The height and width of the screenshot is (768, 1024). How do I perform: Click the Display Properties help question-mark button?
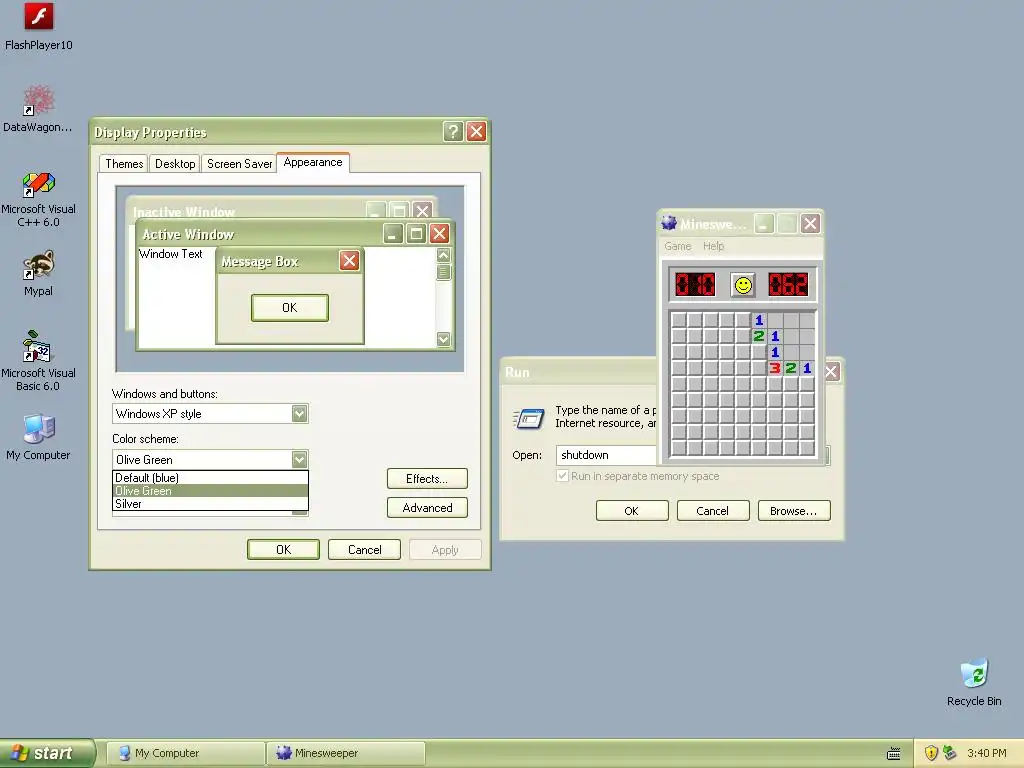pyautogui.click(x=453, y=132)
